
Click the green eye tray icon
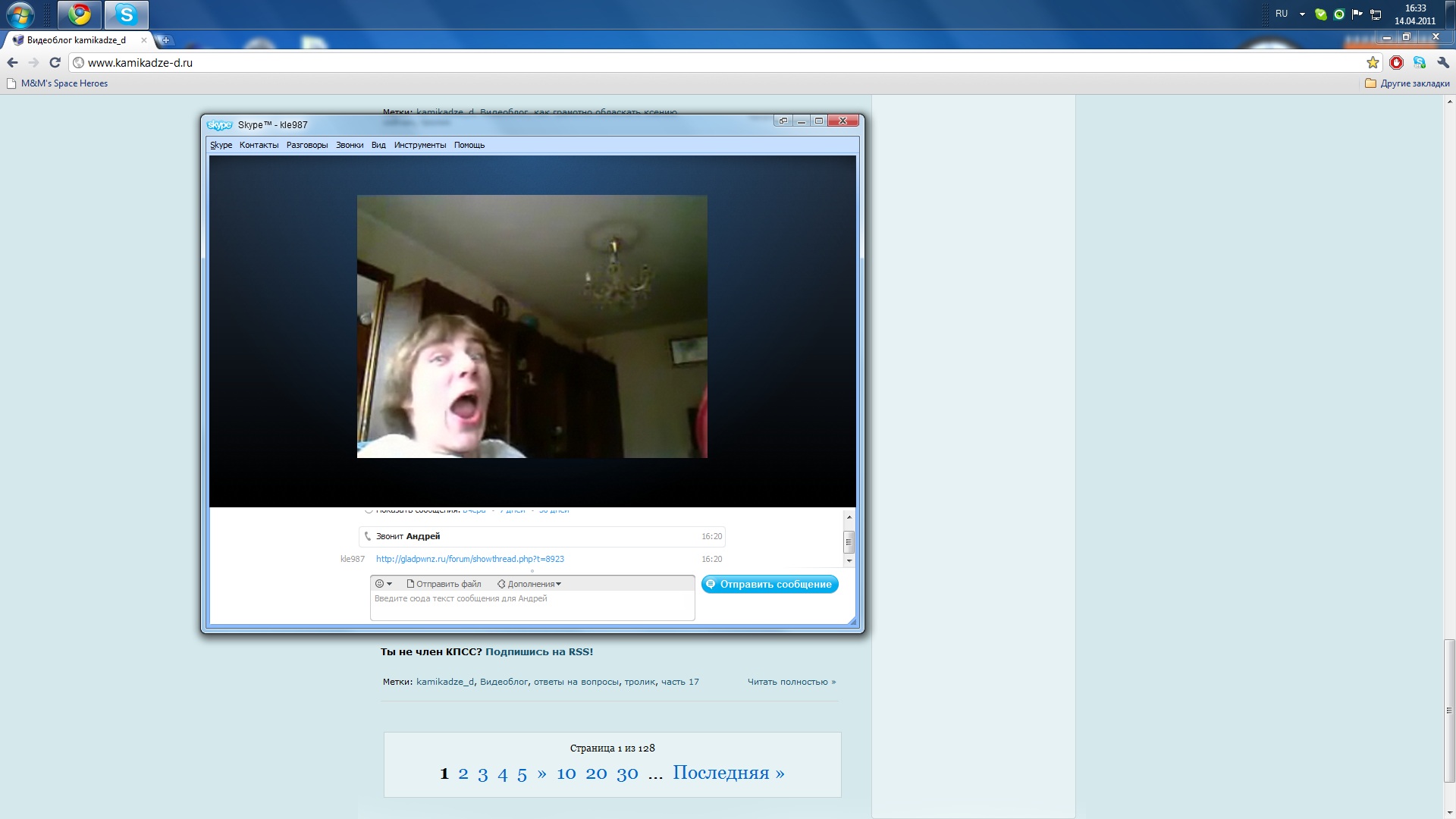point(1339,14)
